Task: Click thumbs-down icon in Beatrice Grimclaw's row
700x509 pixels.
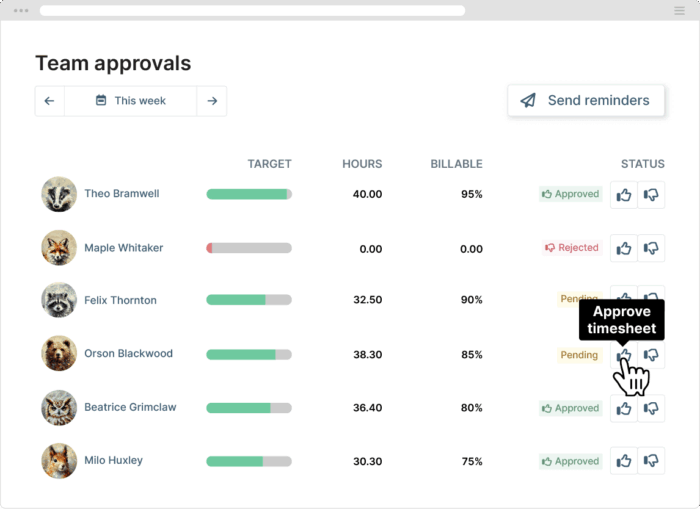Action: pyautogui.click(x=651, y=408)
